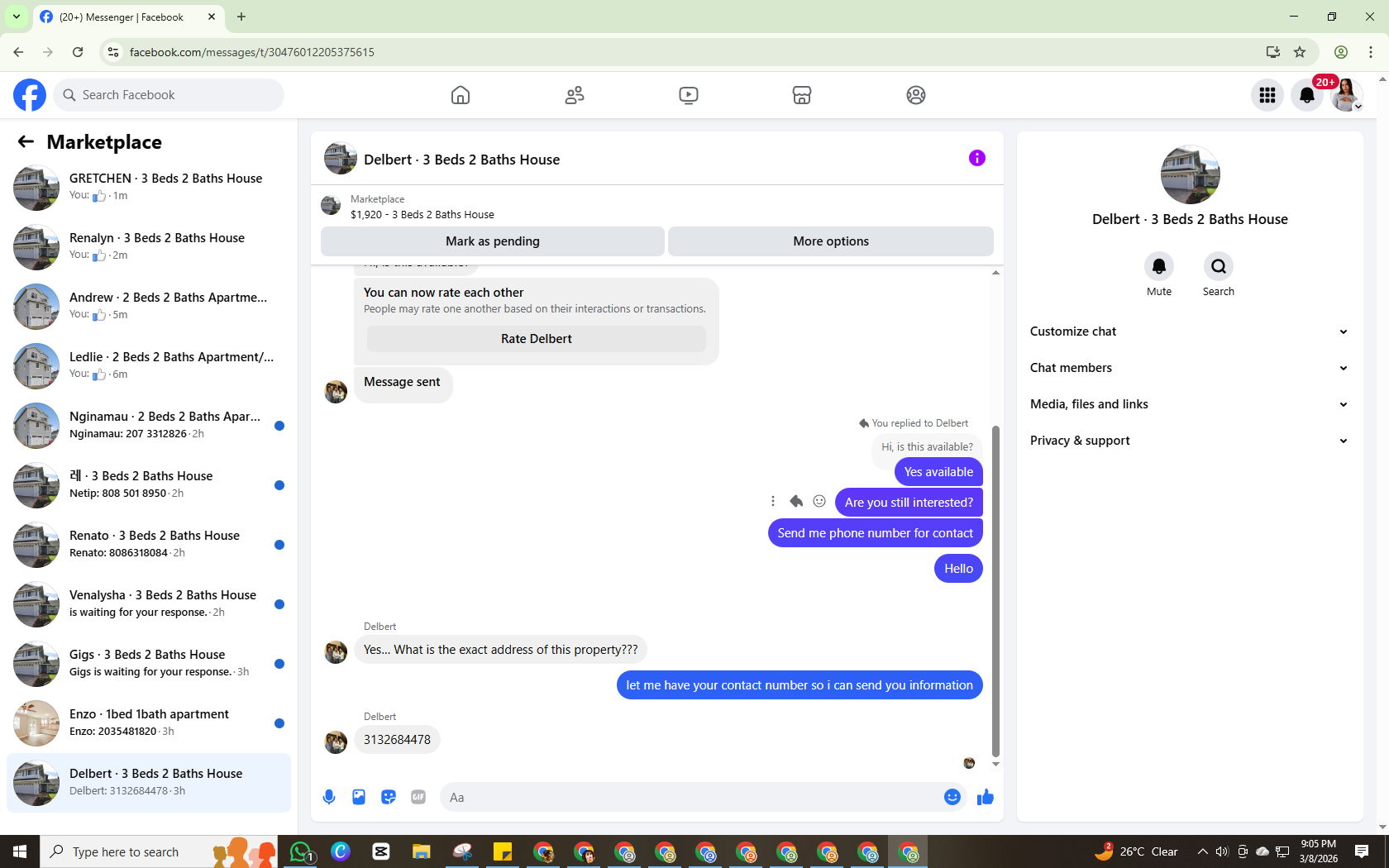
Task: Open the Venalysha 3 Beds 2 Baths House conversation
Action: point(149,604)
